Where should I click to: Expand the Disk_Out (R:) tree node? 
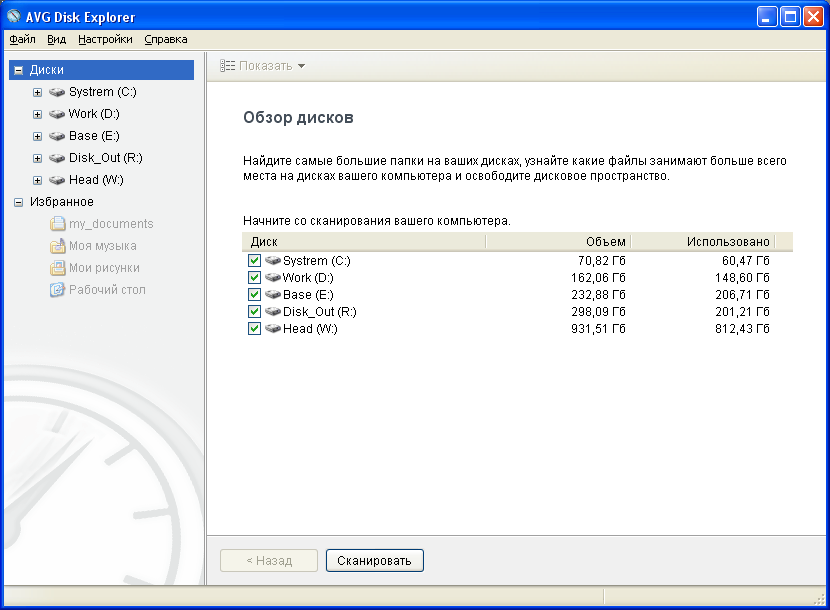pos(37,158)
